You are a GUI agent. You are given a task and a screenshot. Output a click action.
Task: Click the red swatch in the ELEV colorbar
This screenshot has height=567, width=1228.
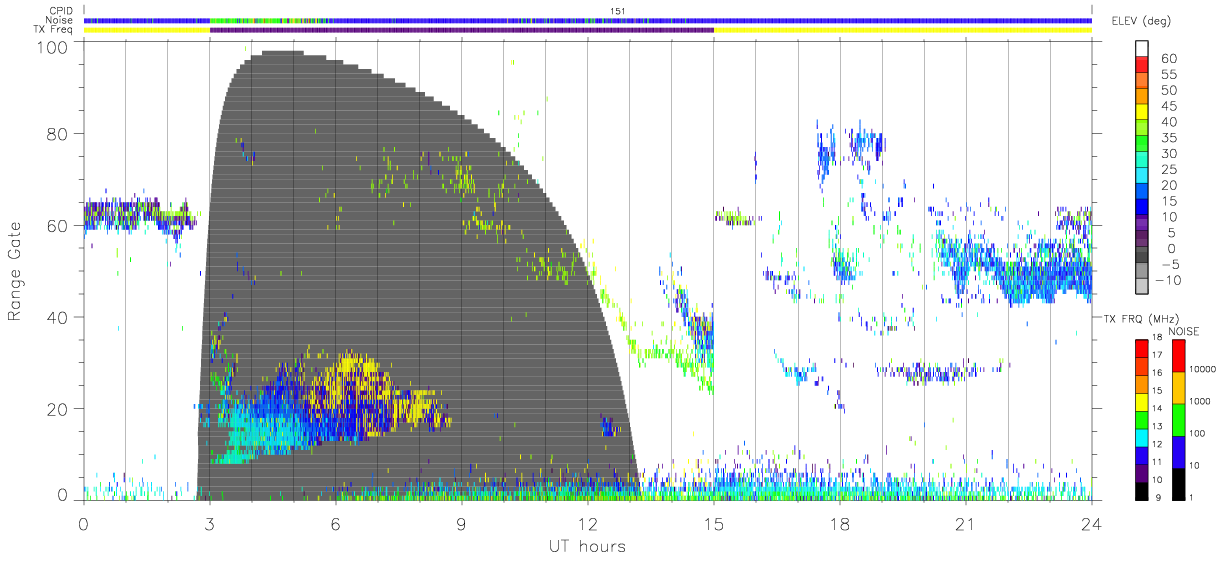pyautogui.click(x=1142, y=66)
